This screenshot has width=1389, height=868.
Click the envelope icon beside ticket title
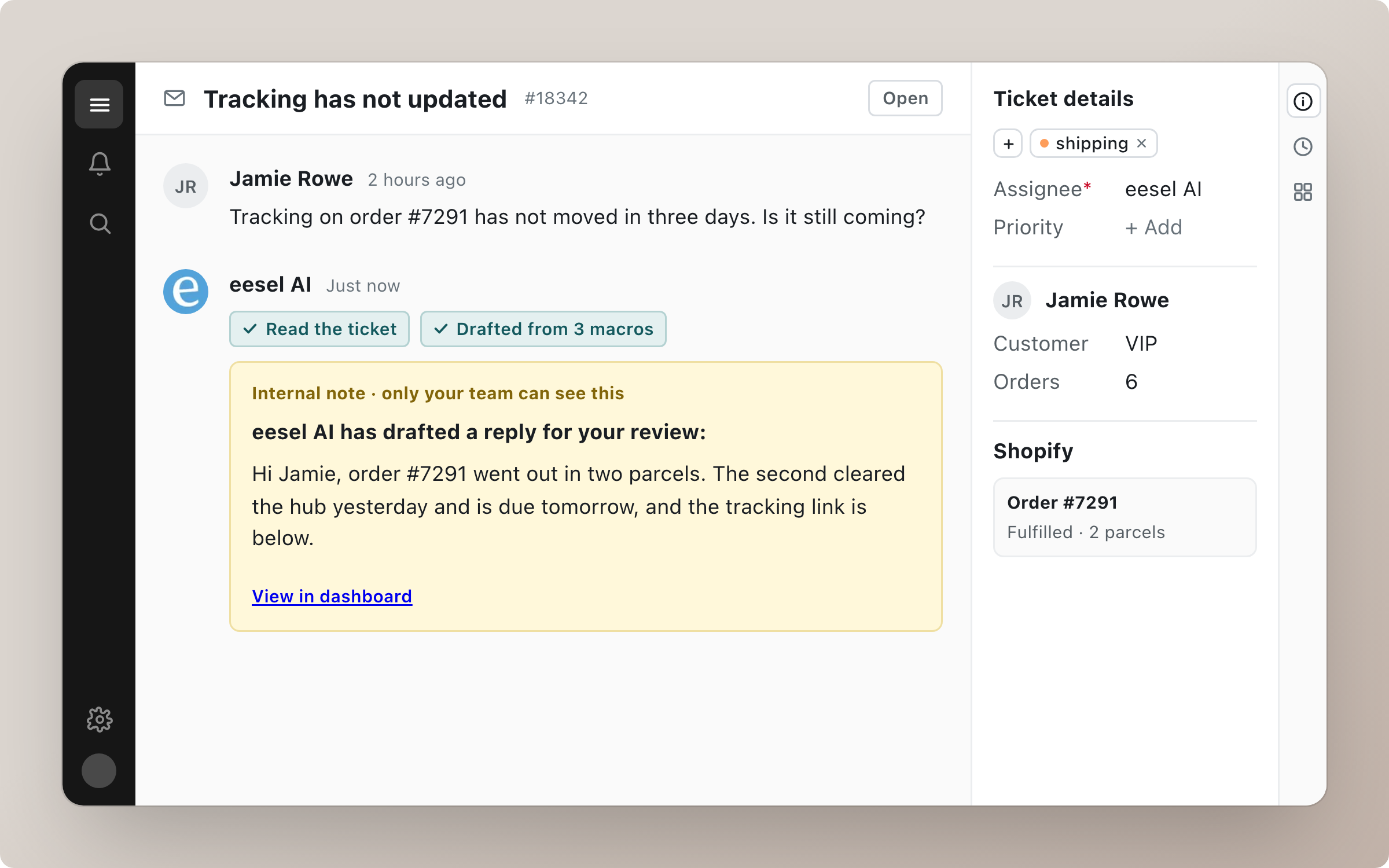pos(174,98)
